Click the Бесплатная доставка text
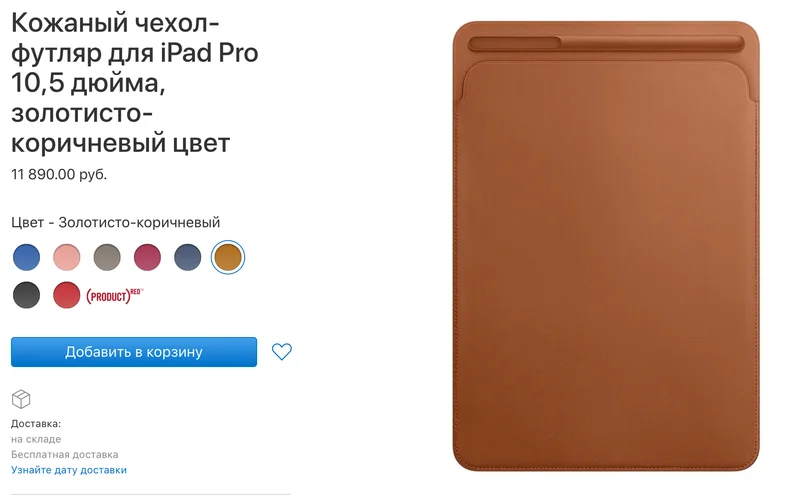Viewport: 811px width, 500px height. tap(65, 454)
